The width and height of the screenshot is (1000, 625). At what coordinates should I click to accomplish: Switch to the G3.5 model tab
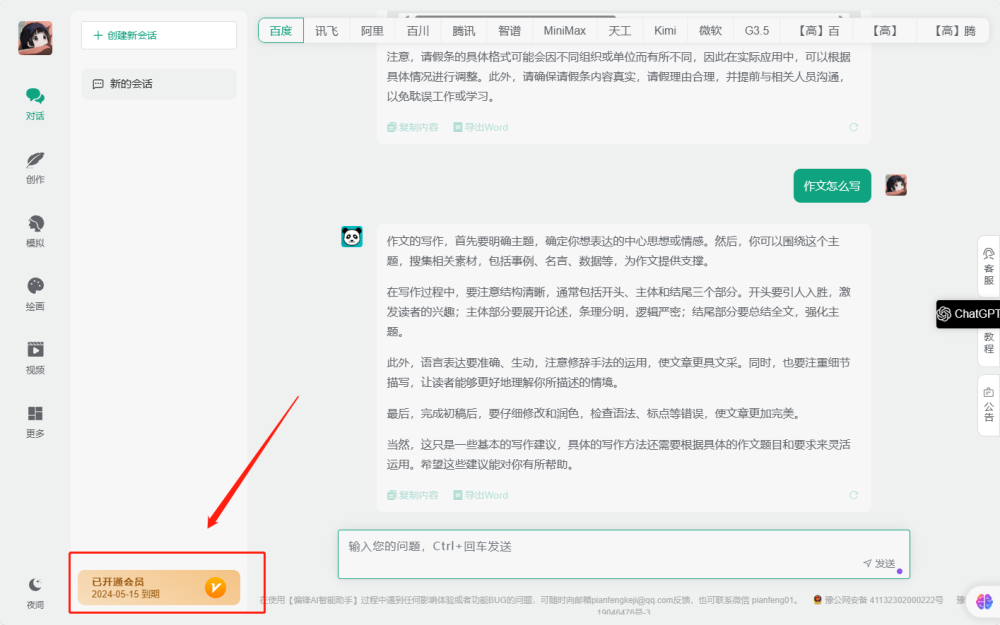pyautogui.click(x=757, y=31)
